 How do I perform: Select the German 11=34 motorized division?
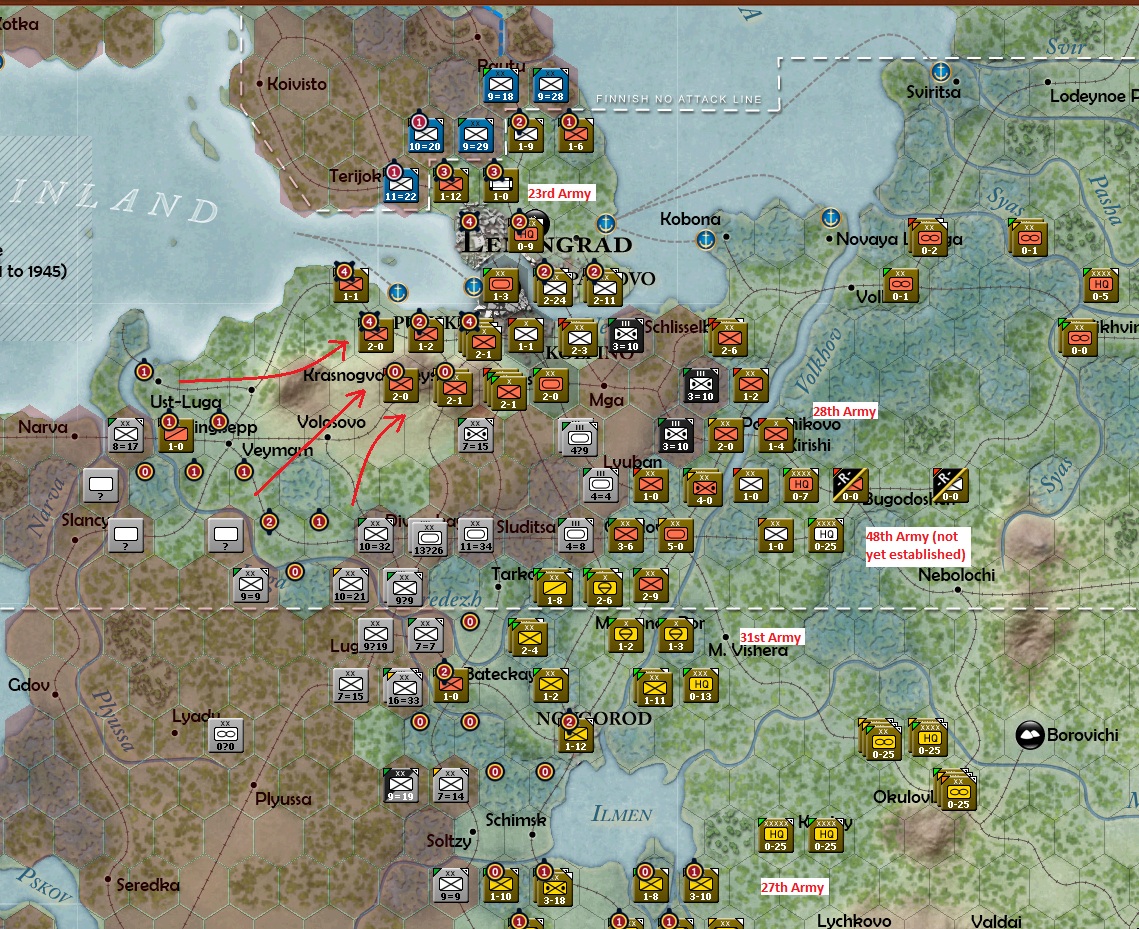[476, 536]
